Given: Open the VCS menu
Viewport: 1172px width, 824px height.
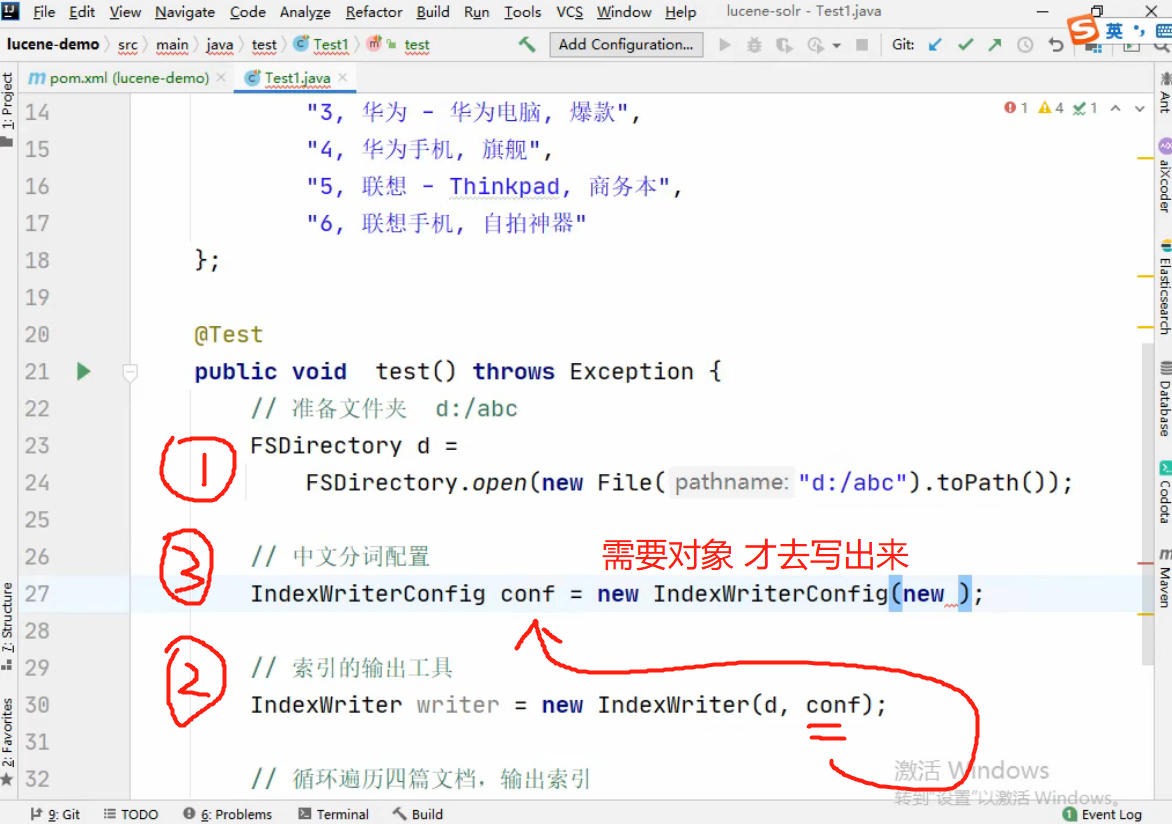Looking at the screenshot, I should (570, 12).
